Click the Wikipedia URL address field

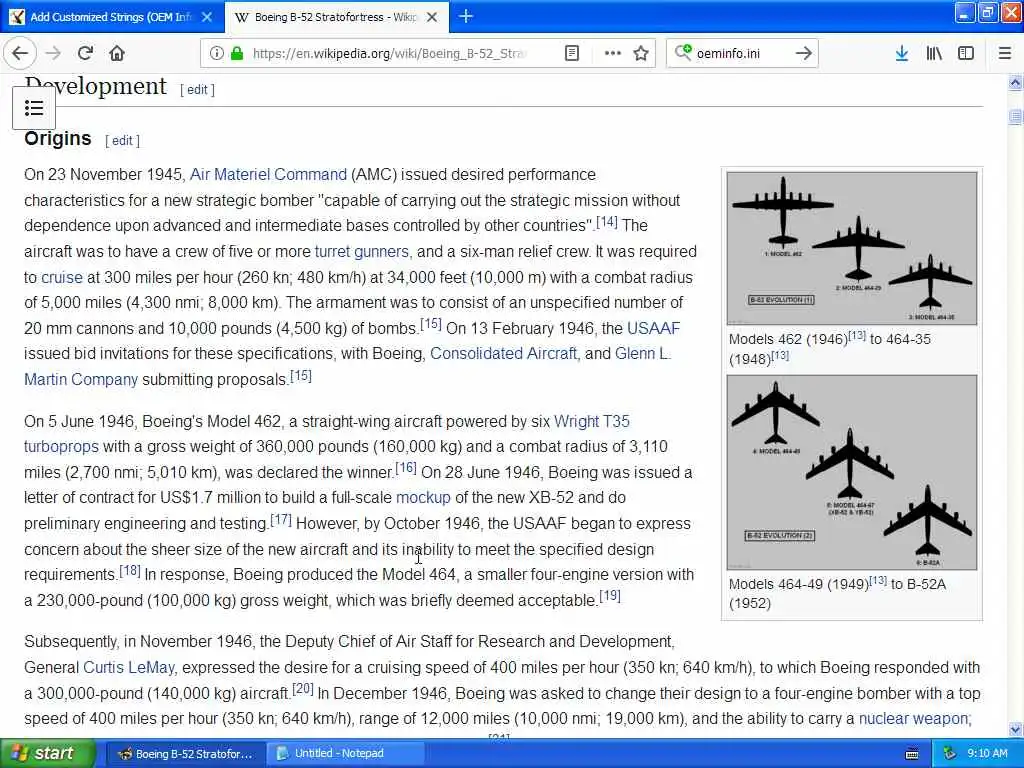pos(389,54)
